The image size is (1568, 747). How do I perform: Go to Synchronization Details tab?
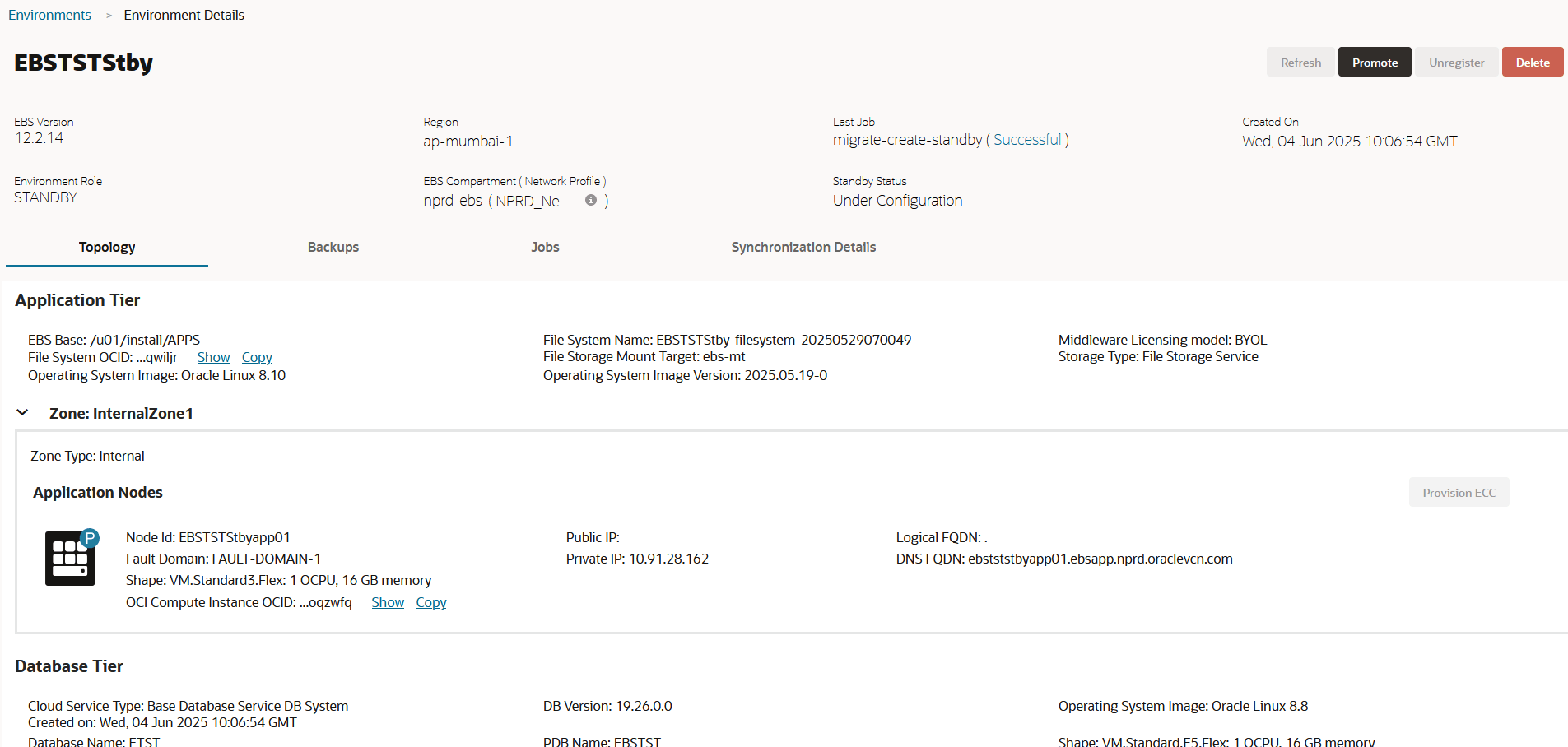pos(803,247)
